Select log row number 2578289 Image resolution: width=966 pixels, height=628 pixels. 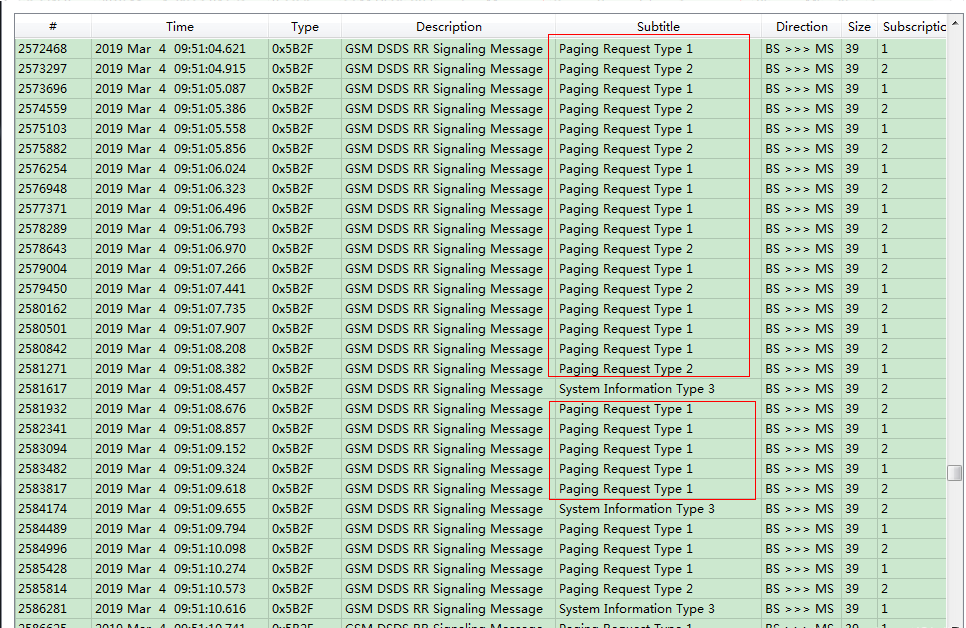(x=480, y=229)
